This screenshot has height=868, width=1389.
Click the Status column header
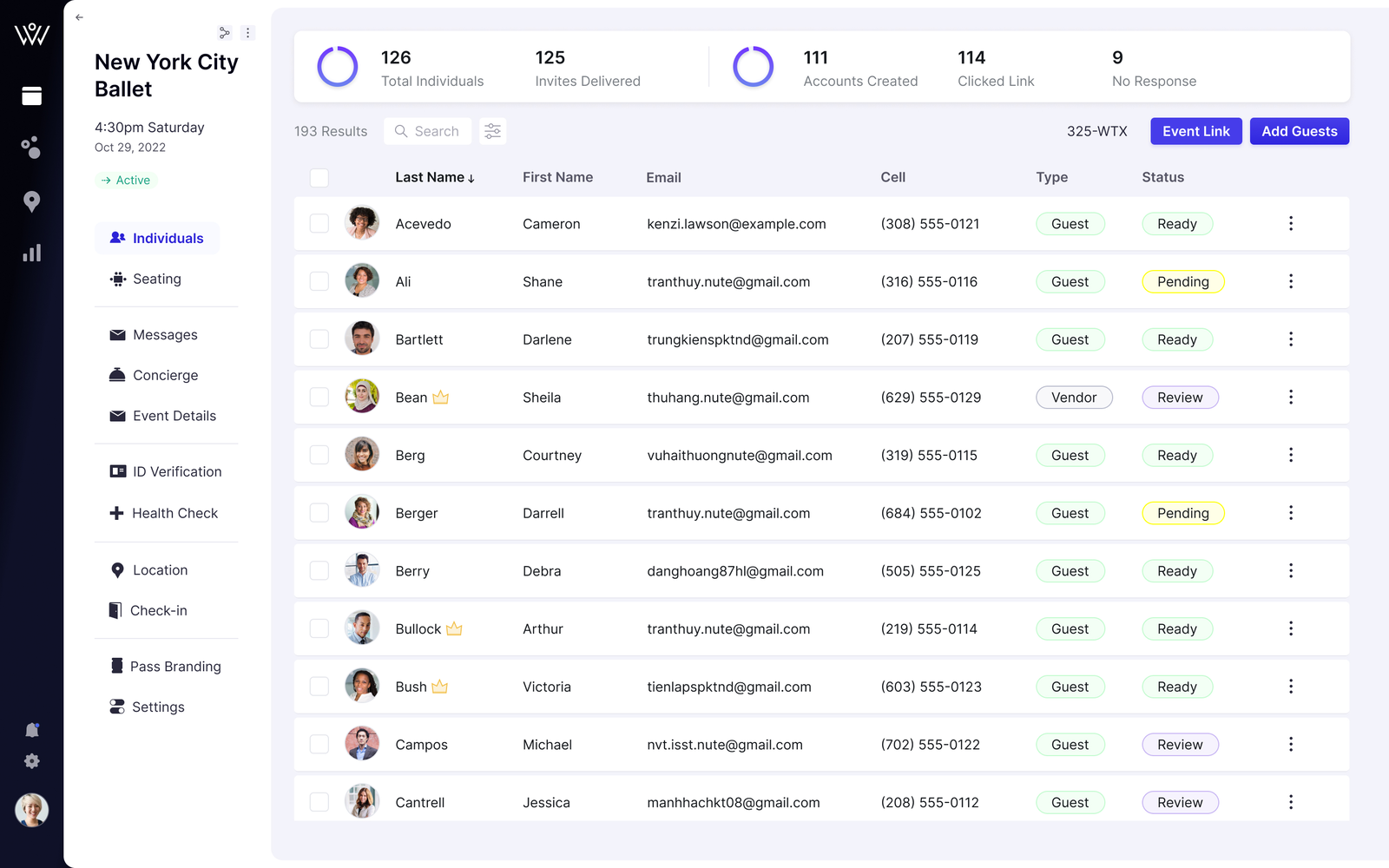pos(1162,177)
